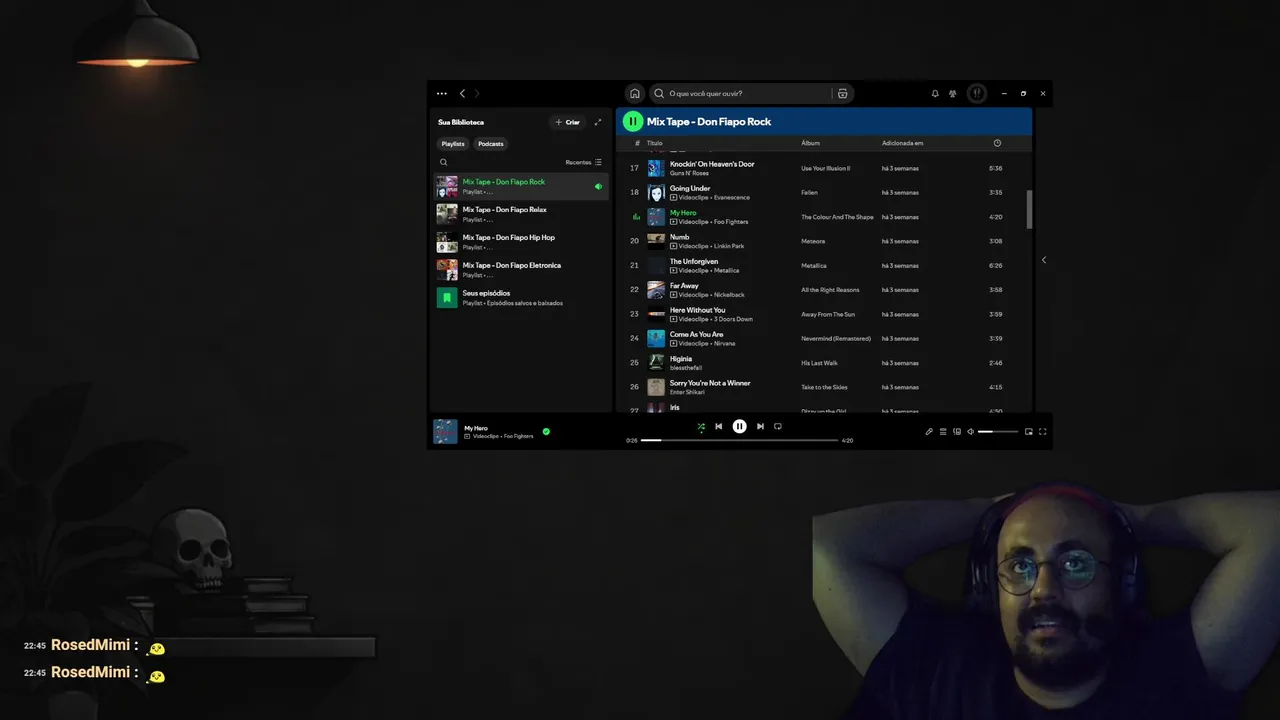Image resolution: width=1280 pixels, height=720 pixels.
Task: Click the green saved checkmark for My Hero
Action: tap(546, 431)
